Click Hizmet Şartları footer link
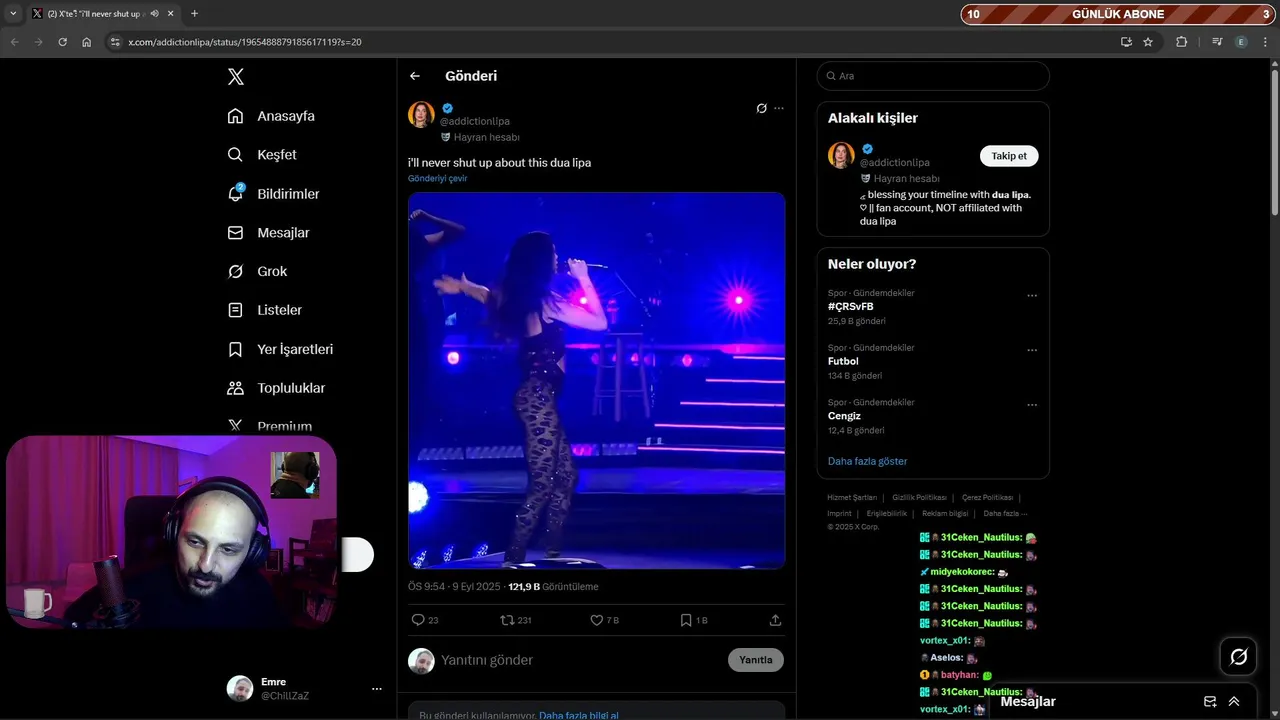1280x720 pixels. point(852,497)
